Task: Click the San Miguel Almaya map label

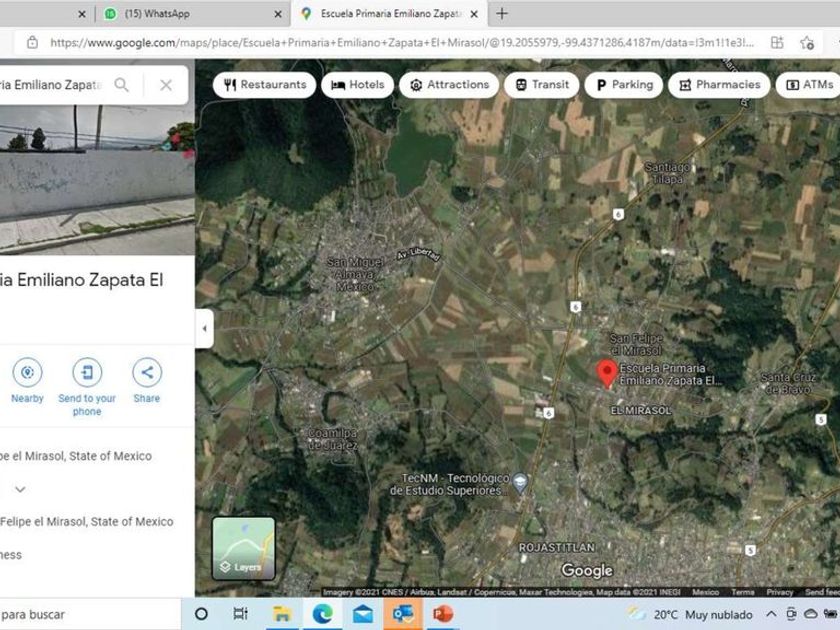Action: coord(355,274)
